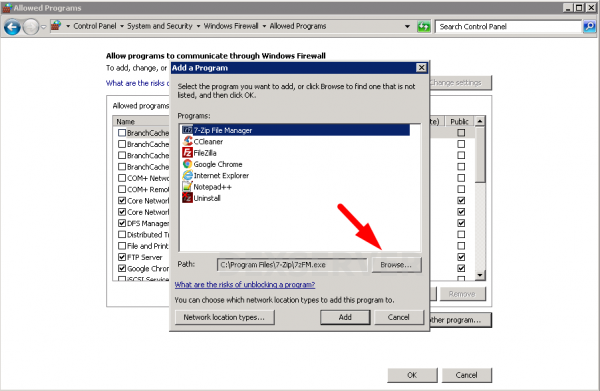Click the Public column header
Screen dimensions: 600x391
pos(460,121)
